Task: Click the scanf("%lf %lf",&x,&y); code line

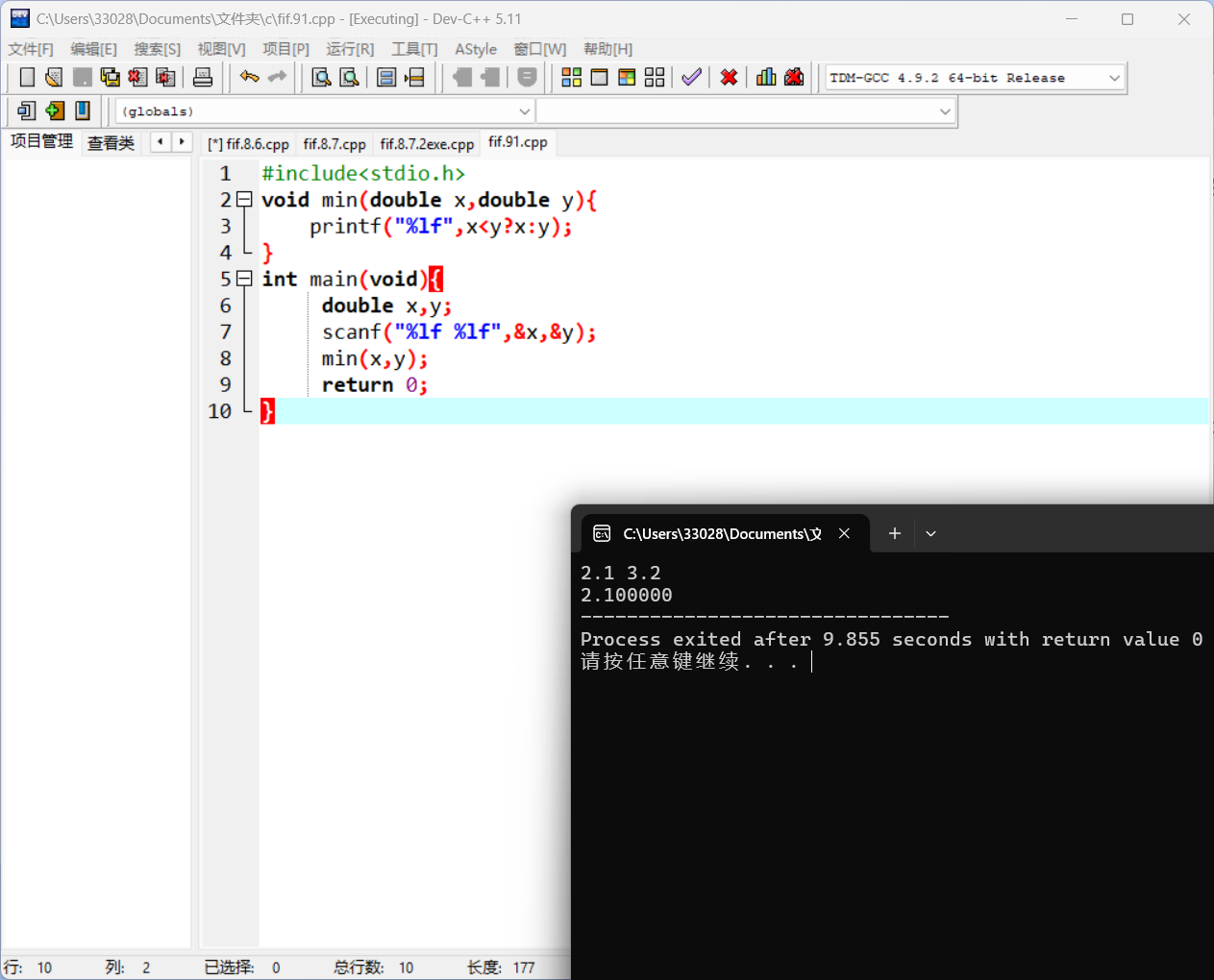Action: click(458, 331)
